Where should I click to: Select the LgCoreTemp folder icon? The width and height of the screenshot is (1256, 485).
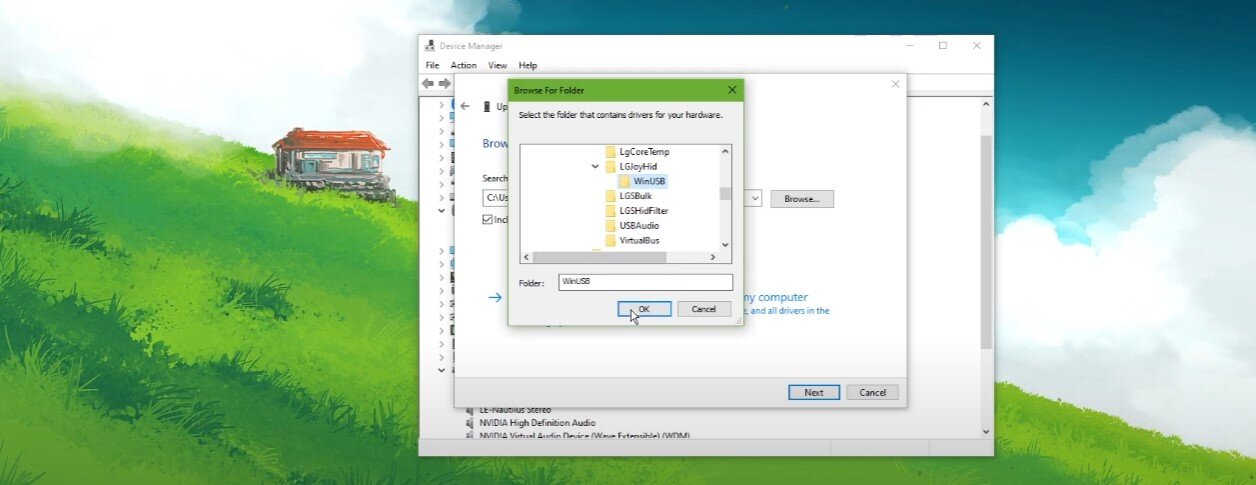tap(610, 152)
